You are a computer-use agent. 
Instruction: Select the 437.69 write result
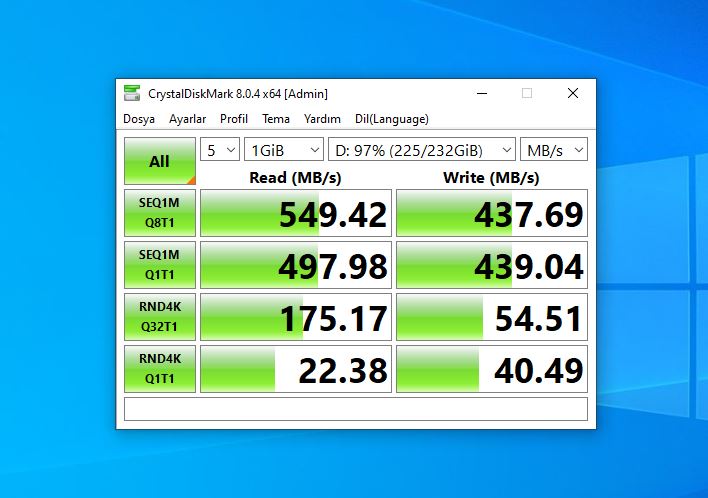pos(492,213)
